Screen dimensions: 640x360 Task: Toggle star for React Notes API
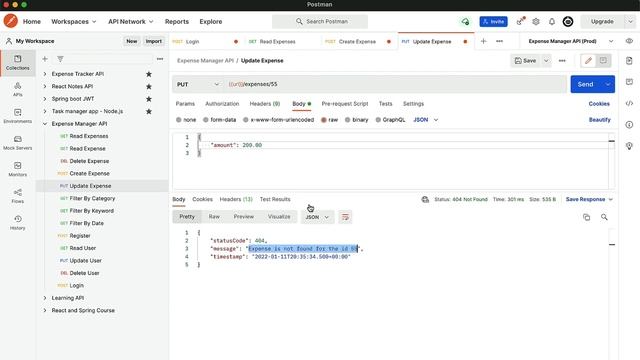click(x=149, y=87)
